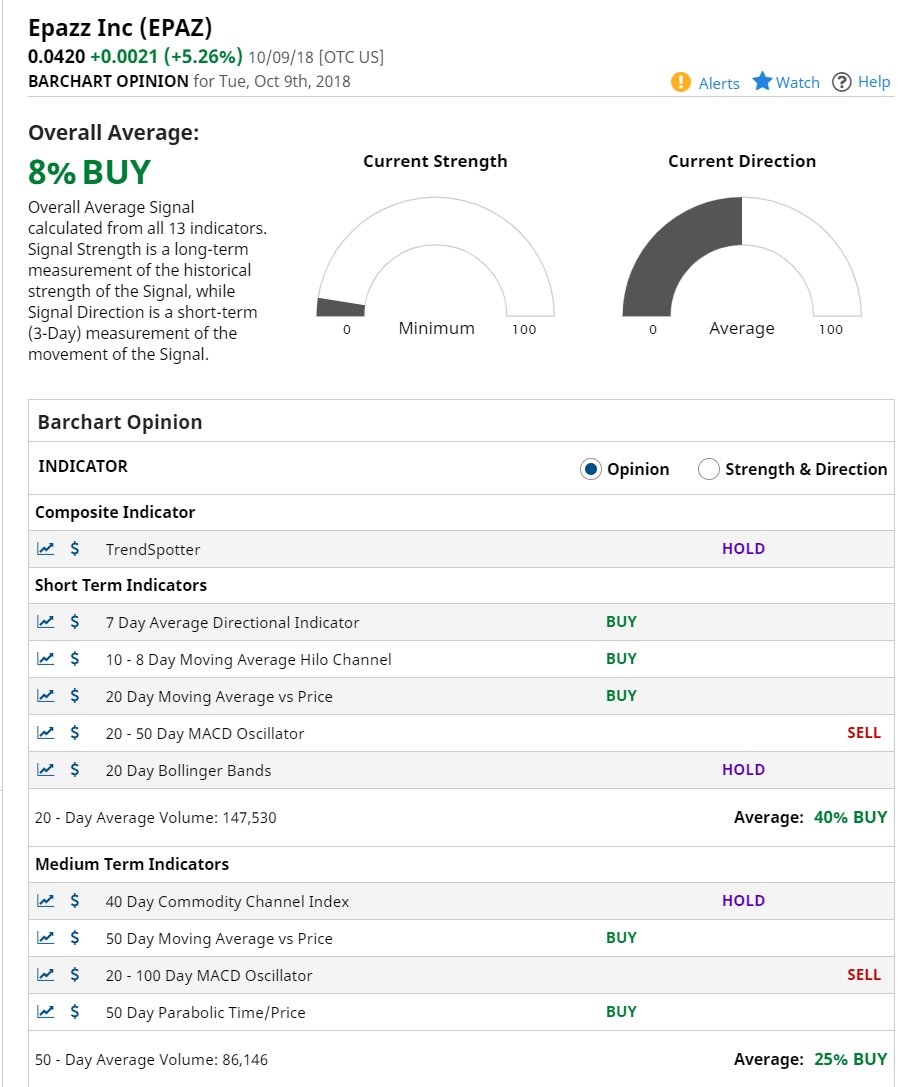899x1087 pixels.
Task: Click 20 Day Moving Average vs Price text
Action: point(219,697)
